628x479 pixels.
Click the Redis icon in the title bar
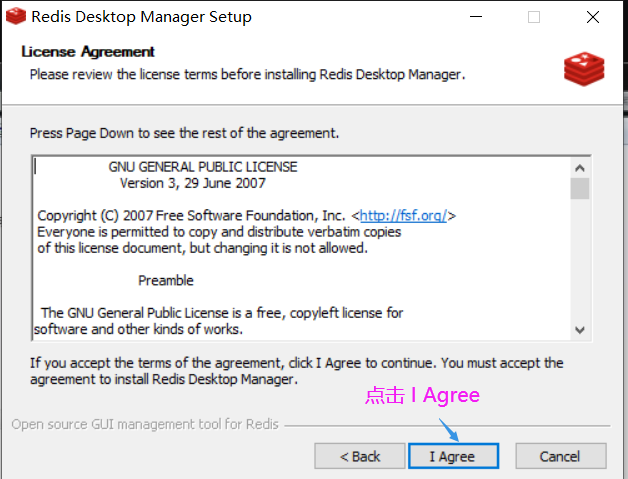click(x=16, y=16)
